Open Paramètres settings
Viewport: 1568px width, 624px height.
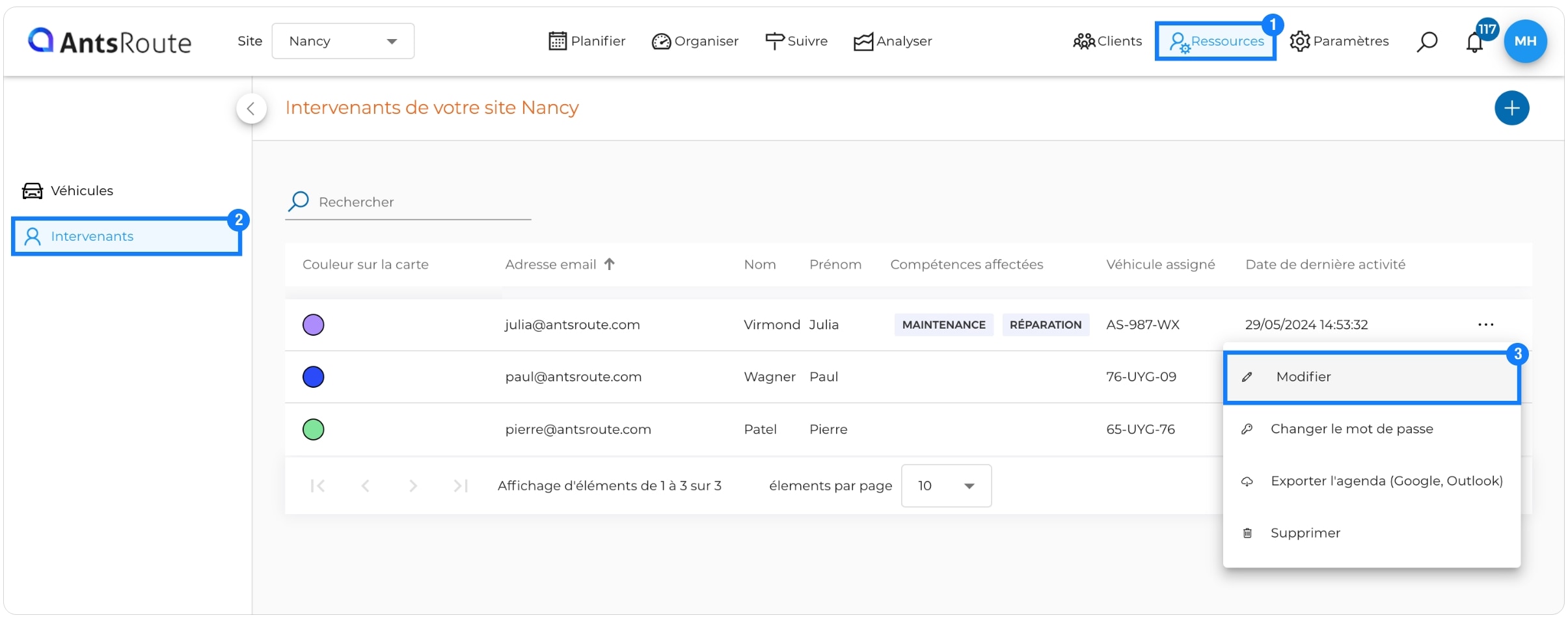1339,41
